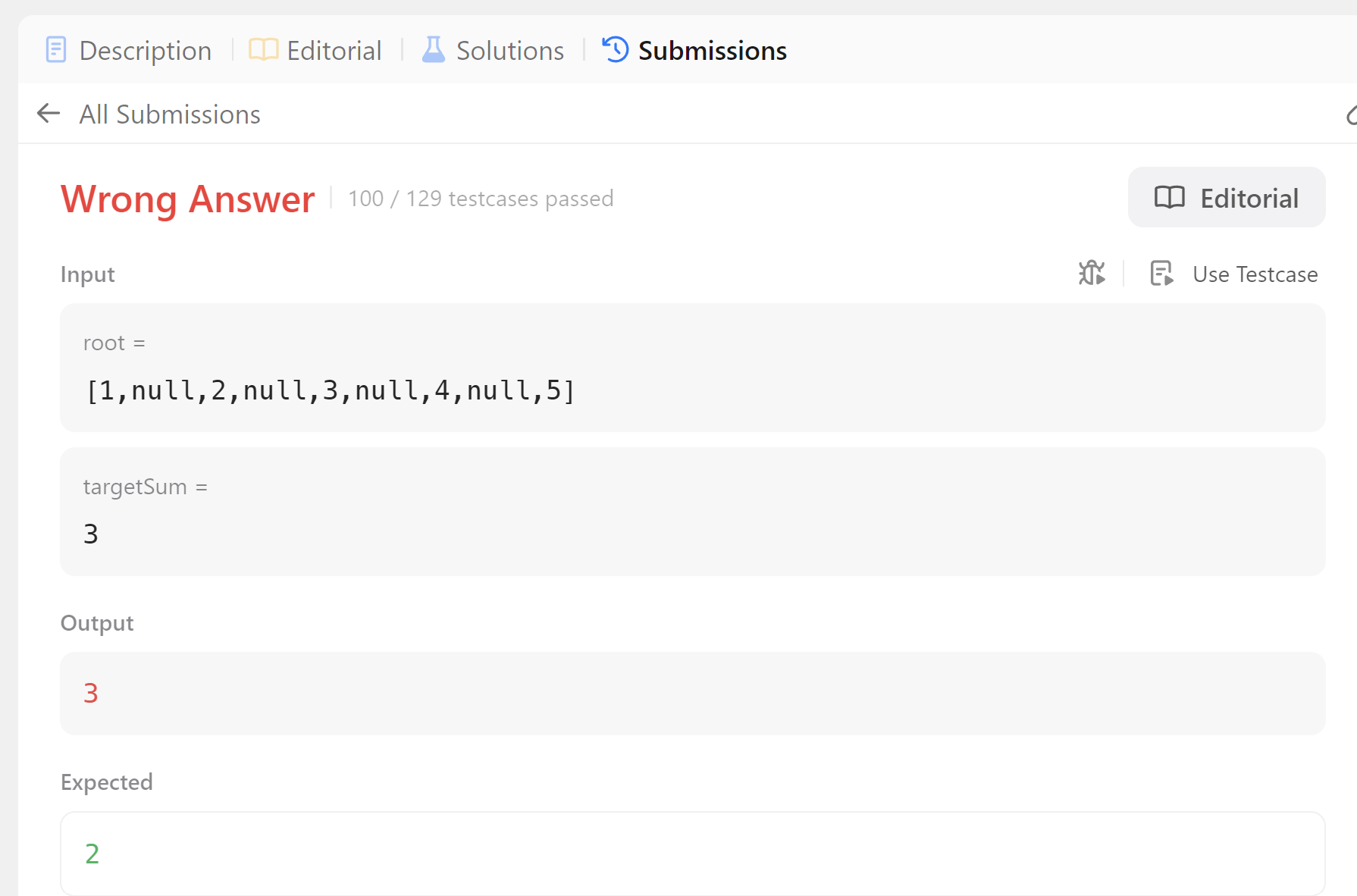This screenshot has height=896, width=1357.
Task: Select the root input array value
Action: [331, 390]
